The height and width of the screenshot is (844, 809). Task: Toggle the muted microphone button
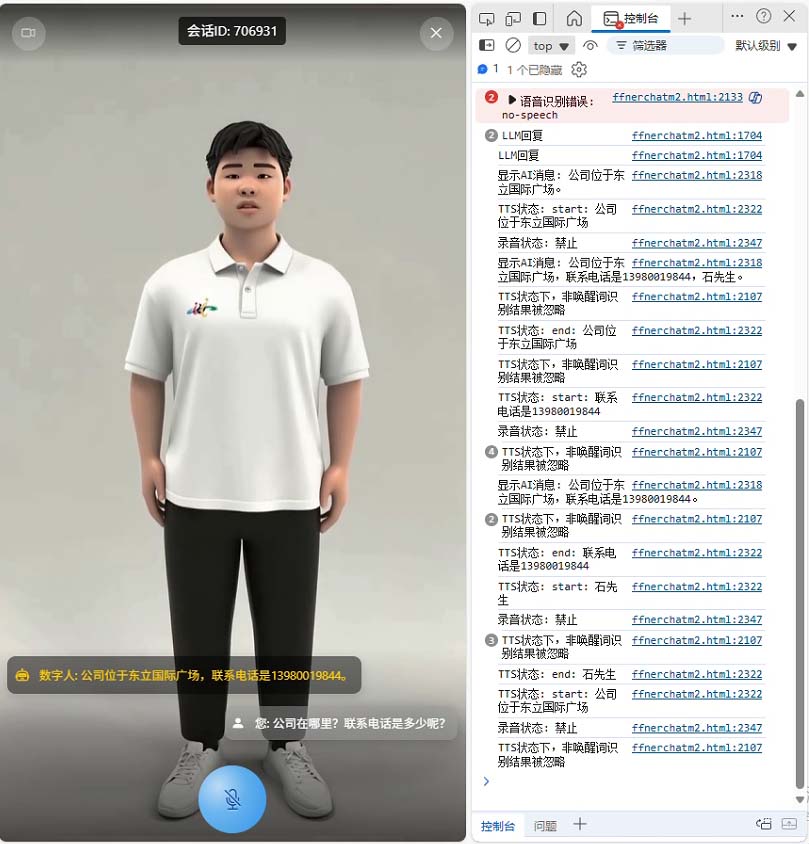pos(232,799)
